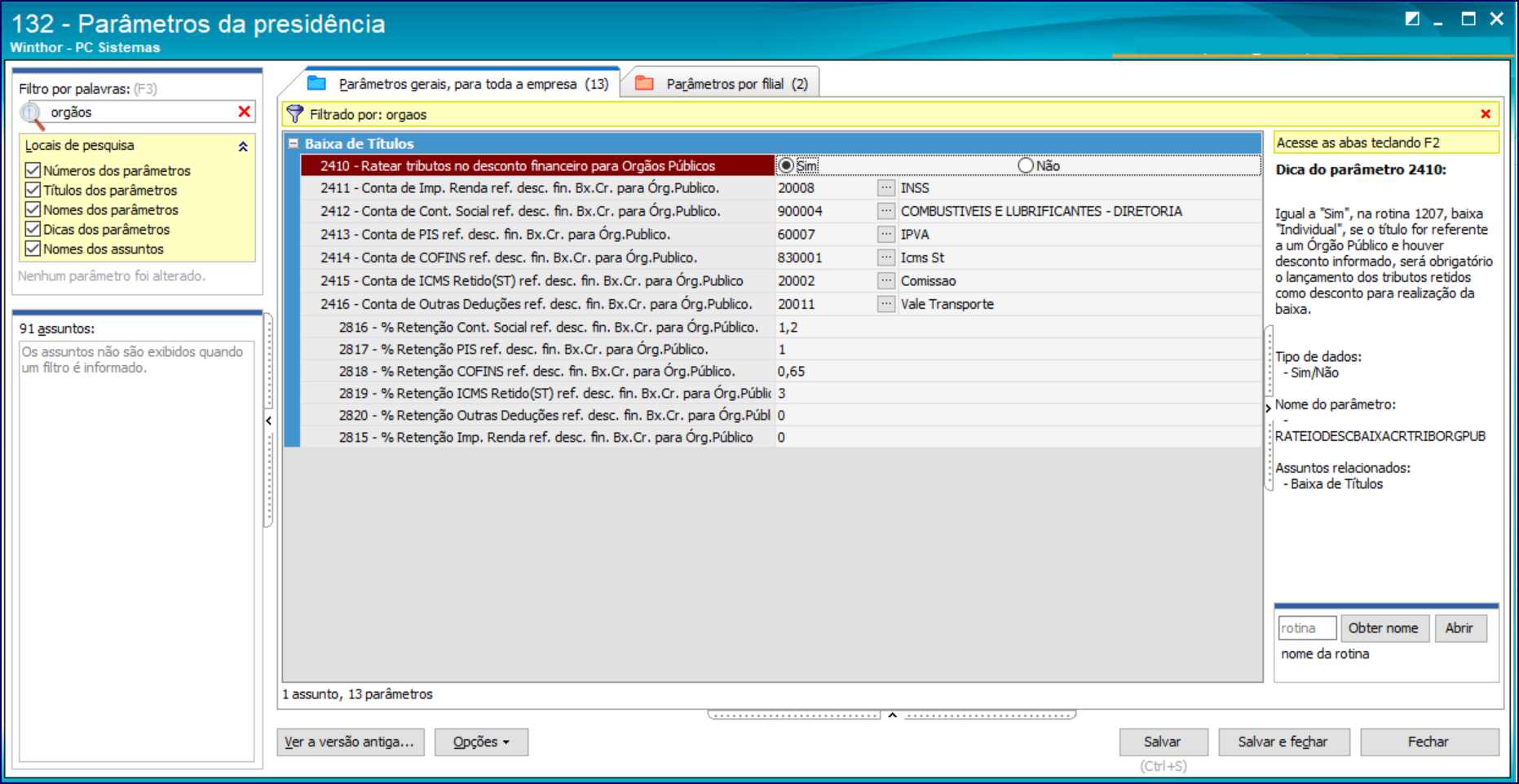Switch to 'Parâmetros por filial' tab

[x=722, y=83]
